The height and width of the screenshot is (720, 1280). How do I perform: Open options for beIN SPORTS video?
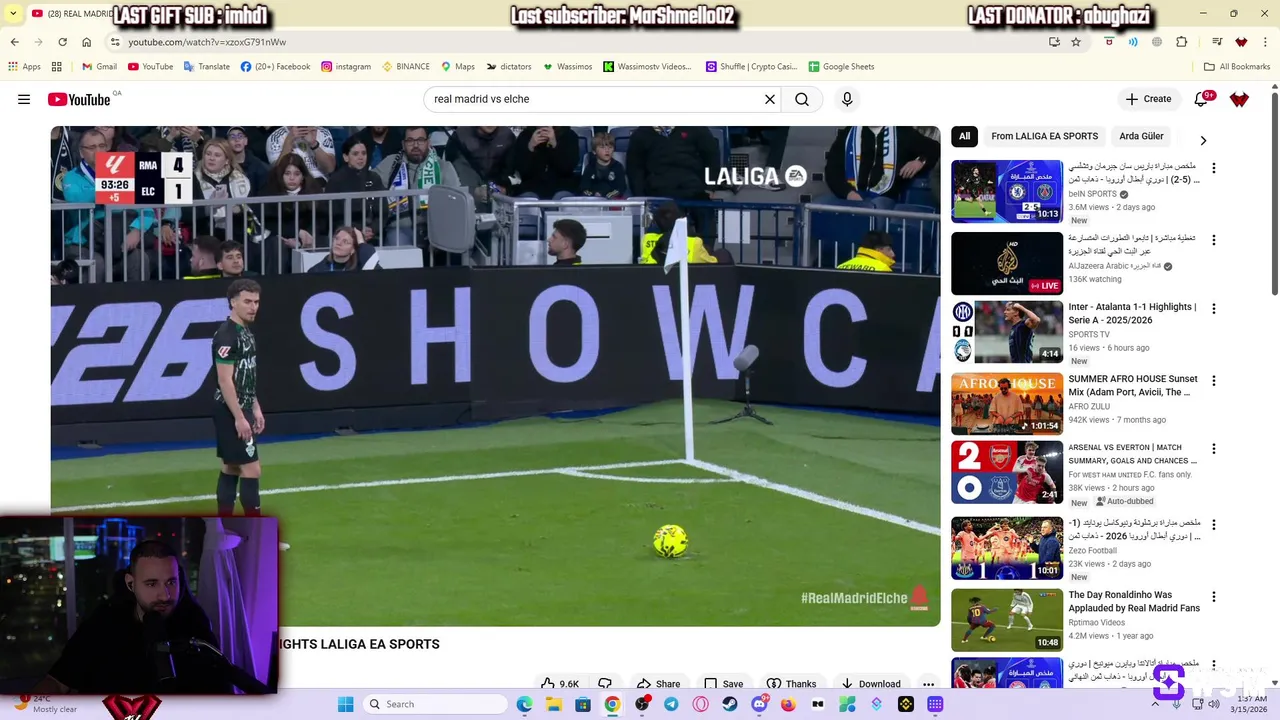tap(1214, 168)
